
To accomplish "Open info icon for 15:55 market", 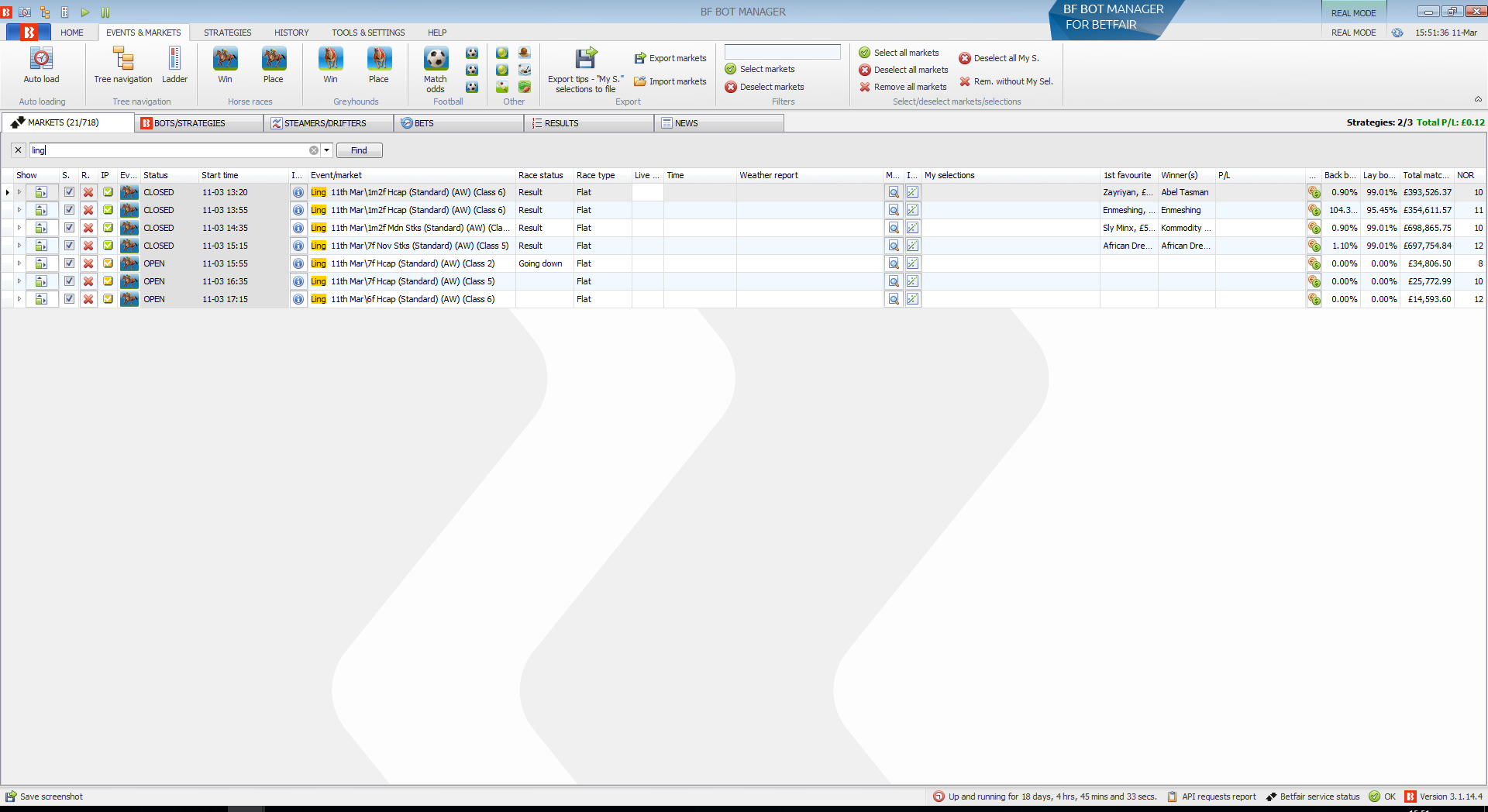I will point(298,263).
